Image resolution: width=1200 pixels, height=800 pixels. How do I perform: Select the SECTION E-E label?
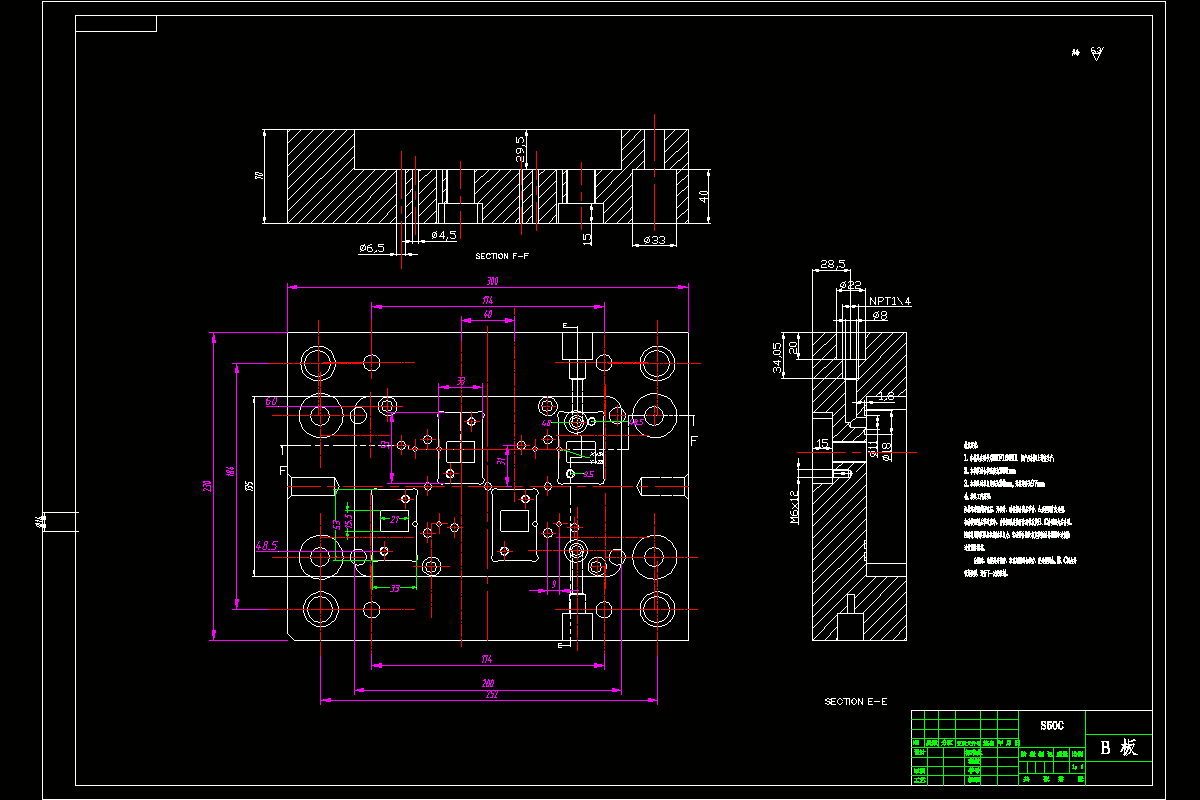(855, 702)
